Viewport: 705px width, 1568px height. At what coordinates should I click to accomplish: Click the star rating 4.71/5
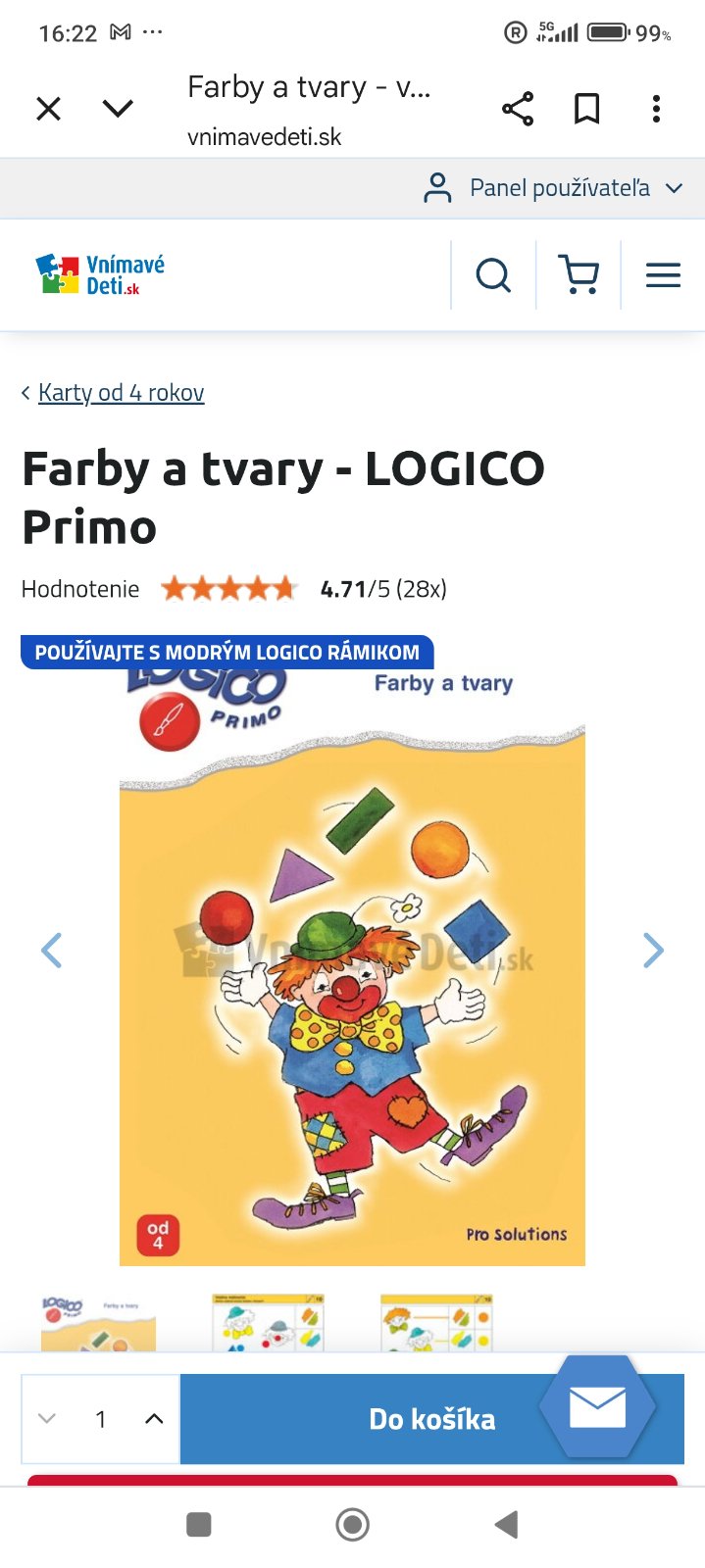(229, 589)
